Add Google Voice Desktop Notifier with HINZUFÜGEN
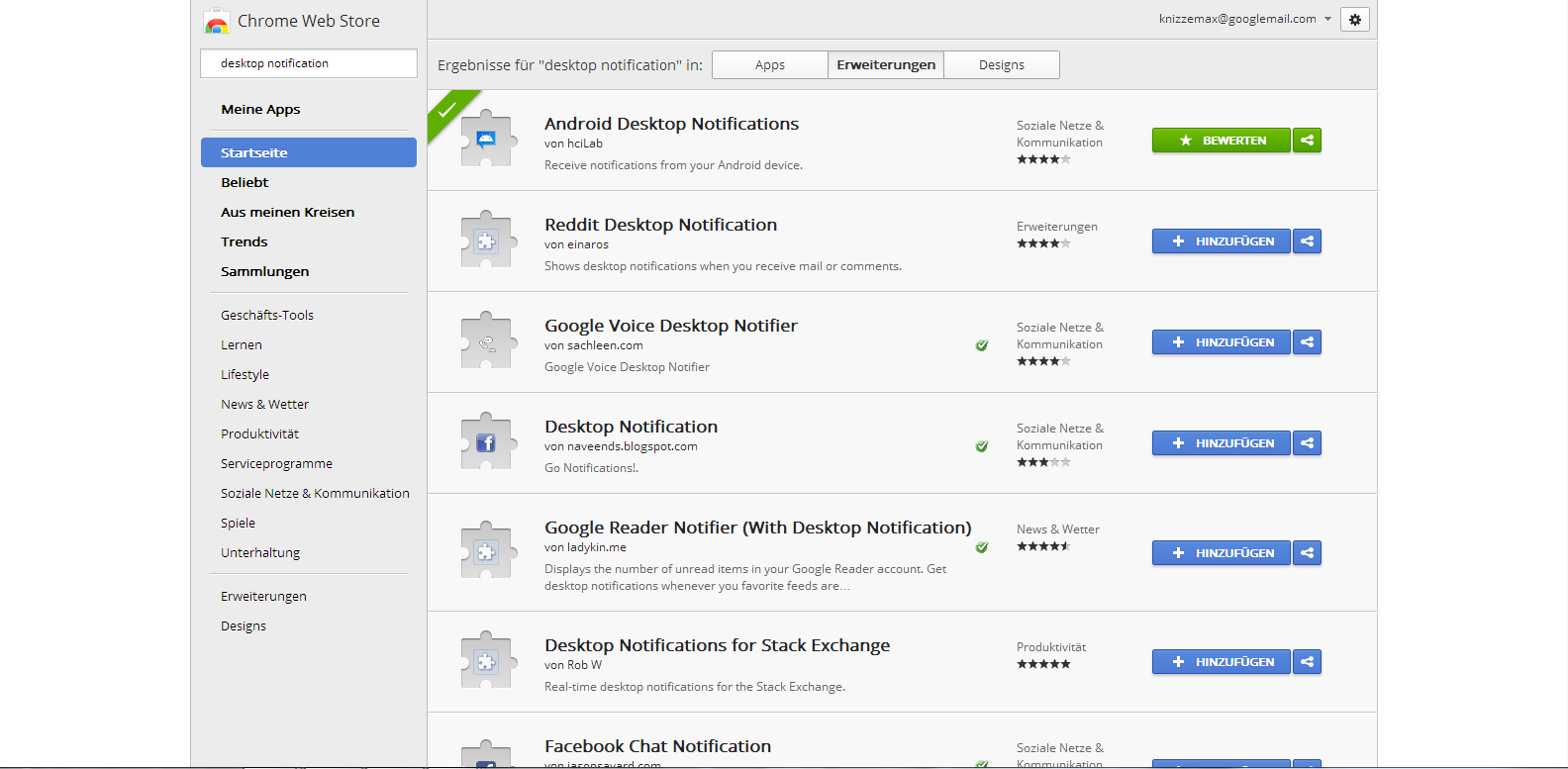Image resolution: width=1568 pixels, height=769 pixels. click(1222, 342)
